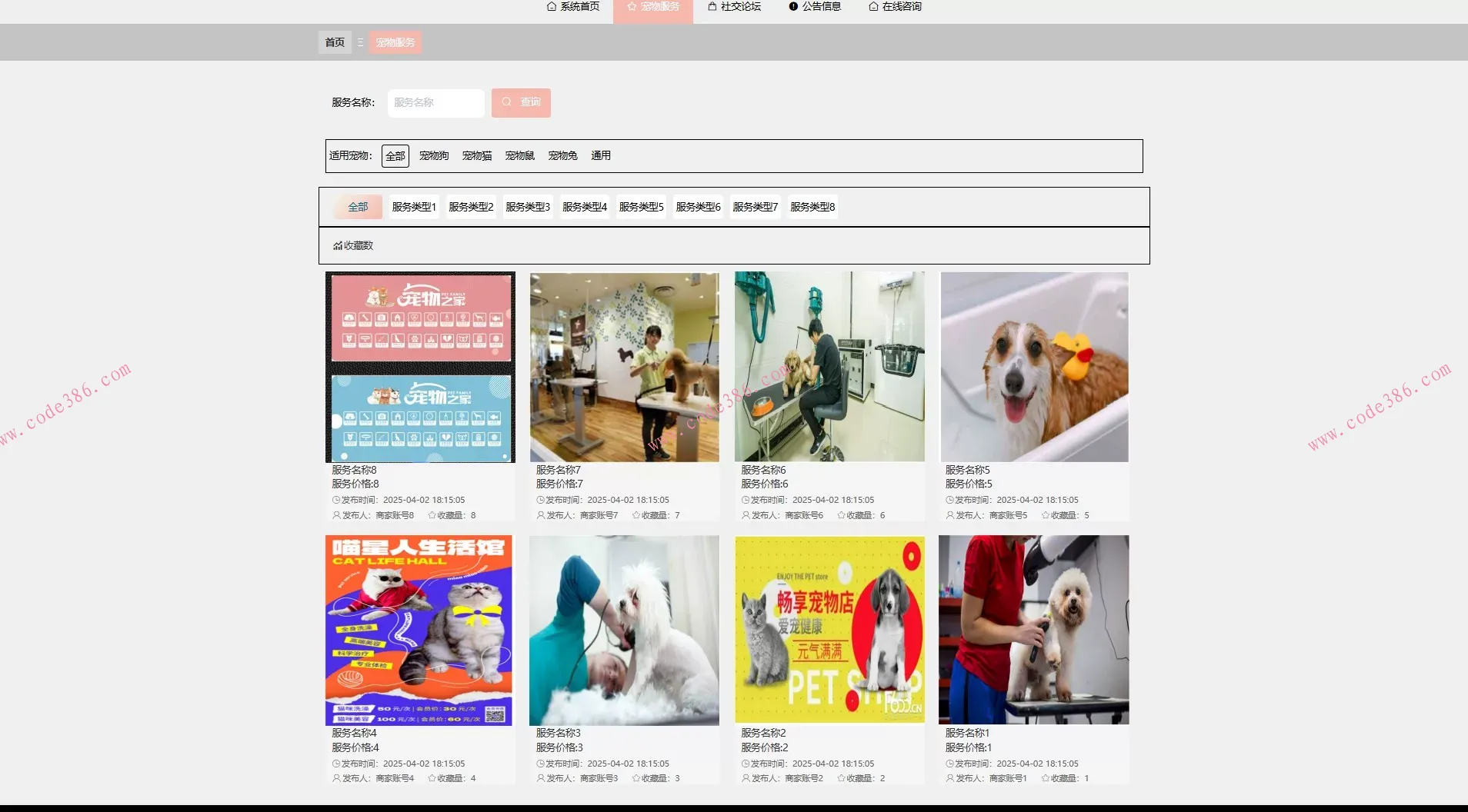This screenshot has height=812, width=1468.
Task: Focus the 服务名称 search input field
Action: click(x=436, y=102)
